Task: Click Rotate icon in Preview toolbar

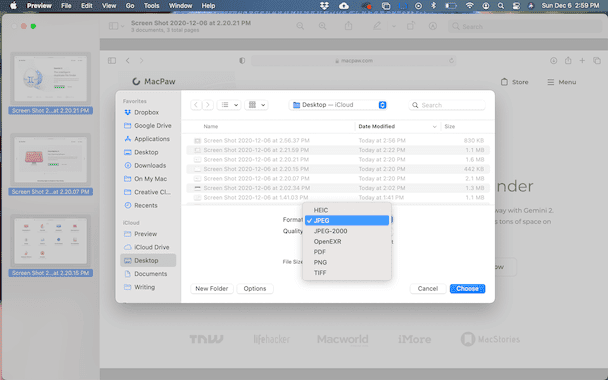Action: pyautogui.click(x=411, y=26)
